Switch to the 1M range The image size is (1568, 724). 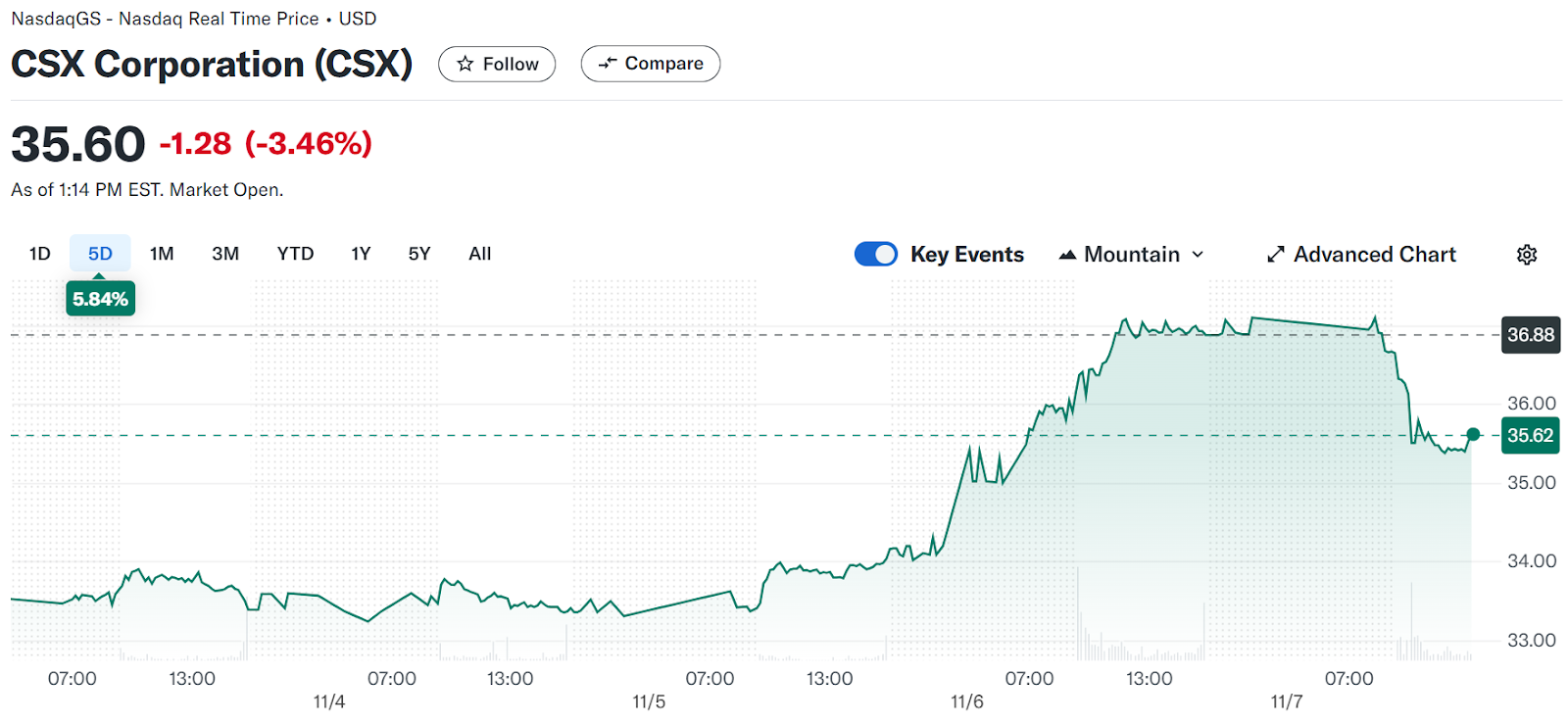pyautogui.click(x=162, y=254)
